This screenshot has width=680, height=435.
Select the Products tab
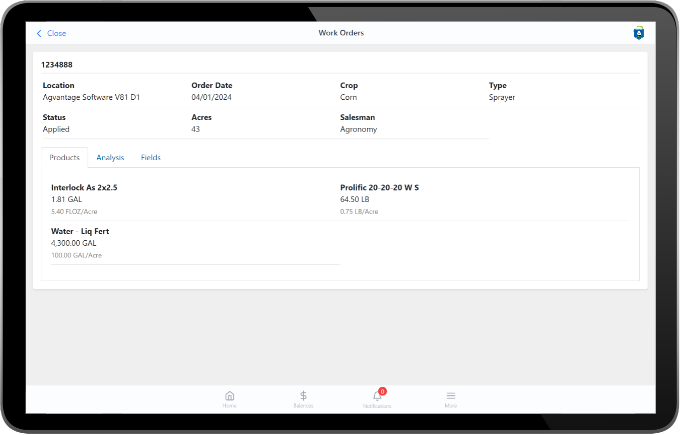(x=64, y=157)
